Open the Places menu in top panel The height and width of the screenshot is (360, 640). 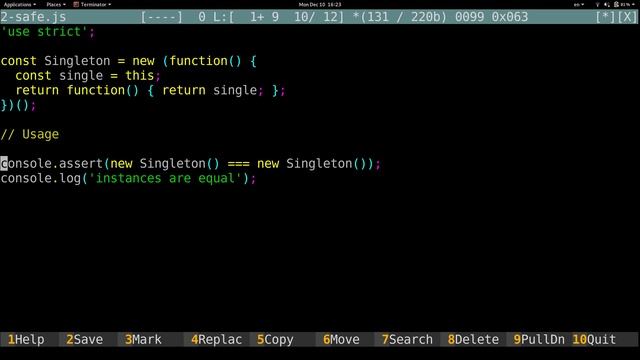[56, 4]
